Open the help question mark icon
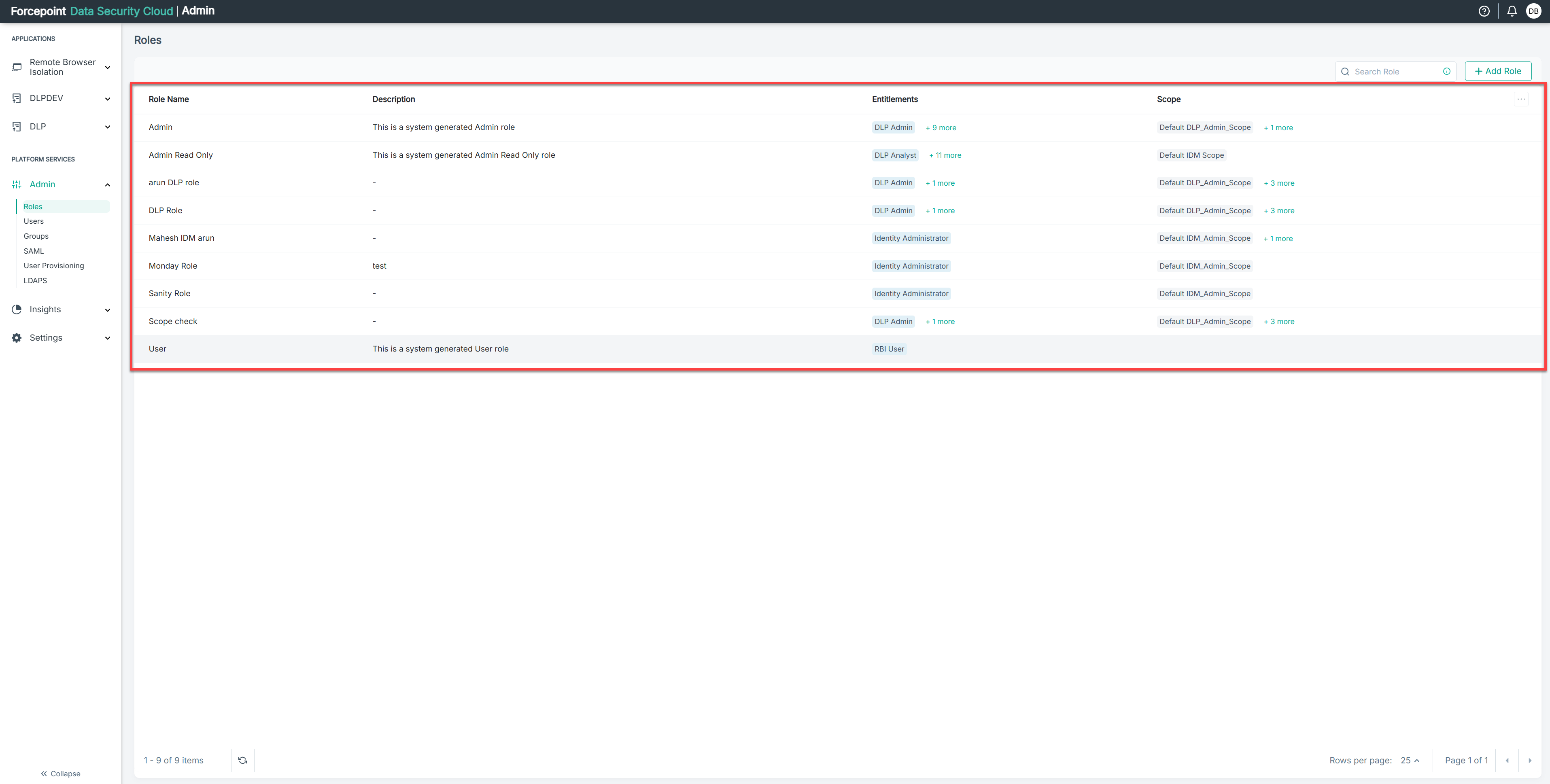Screen dimensions: 1550x784 1484,11
